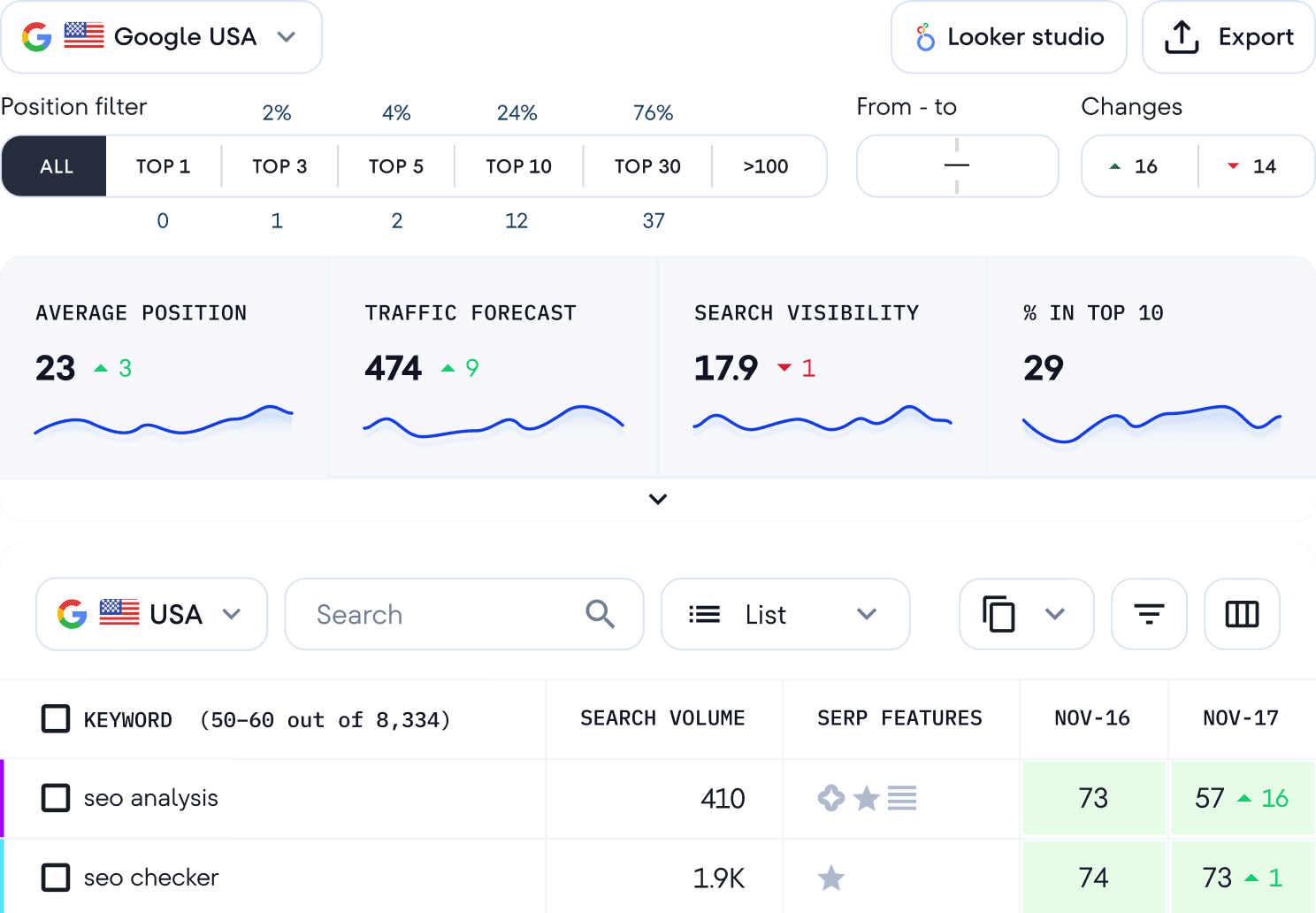The height and width of the screenshot is (913, 1316).
Task: Check the seo checker keyword checkbox
Action: pyautogui.click(x=56, y=878)
